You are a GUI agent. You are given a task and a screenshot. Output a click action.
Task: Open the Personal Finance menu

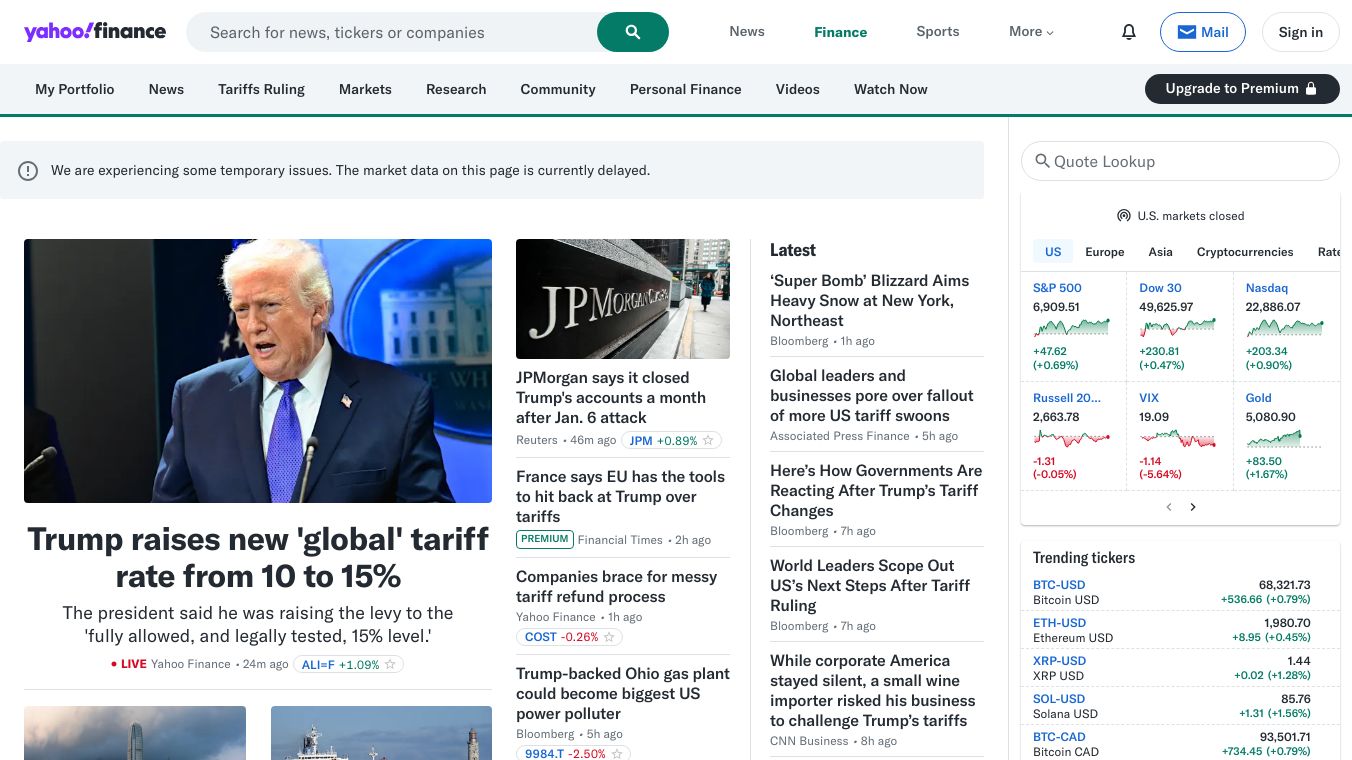click(x=686, y=89)
